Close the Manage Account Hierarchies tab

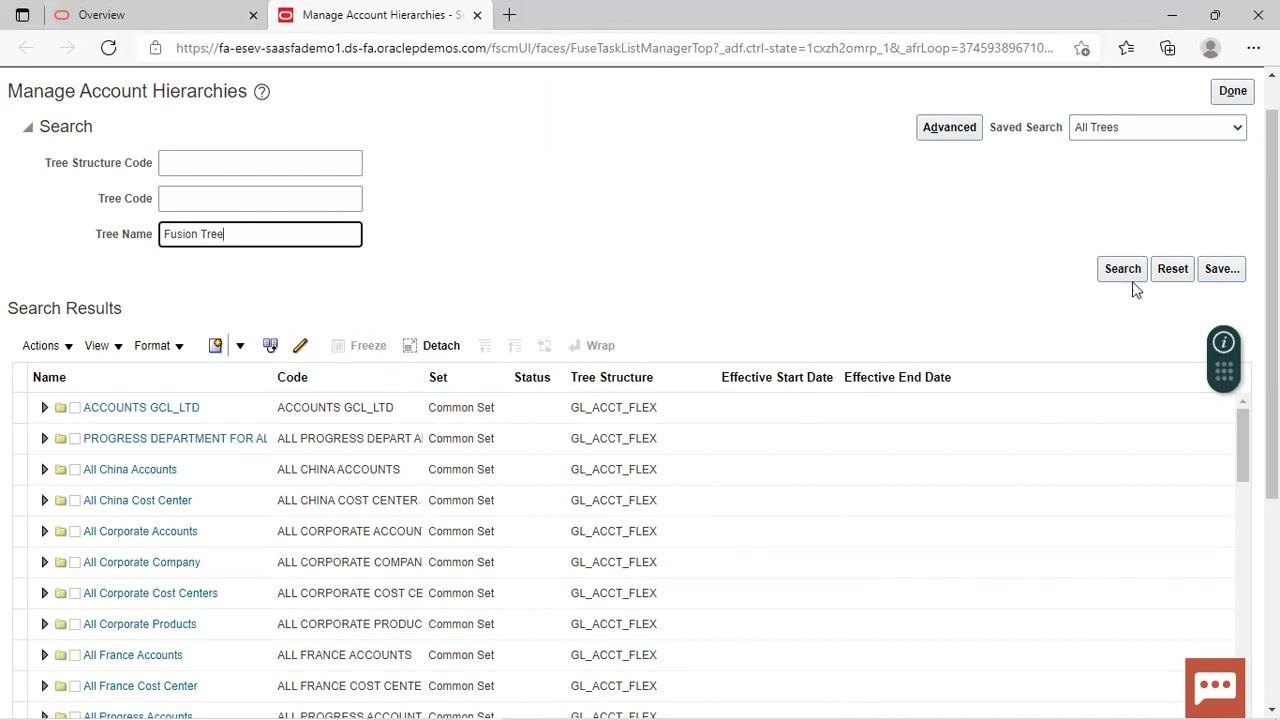pyautogui.click(x=477, y=15)
